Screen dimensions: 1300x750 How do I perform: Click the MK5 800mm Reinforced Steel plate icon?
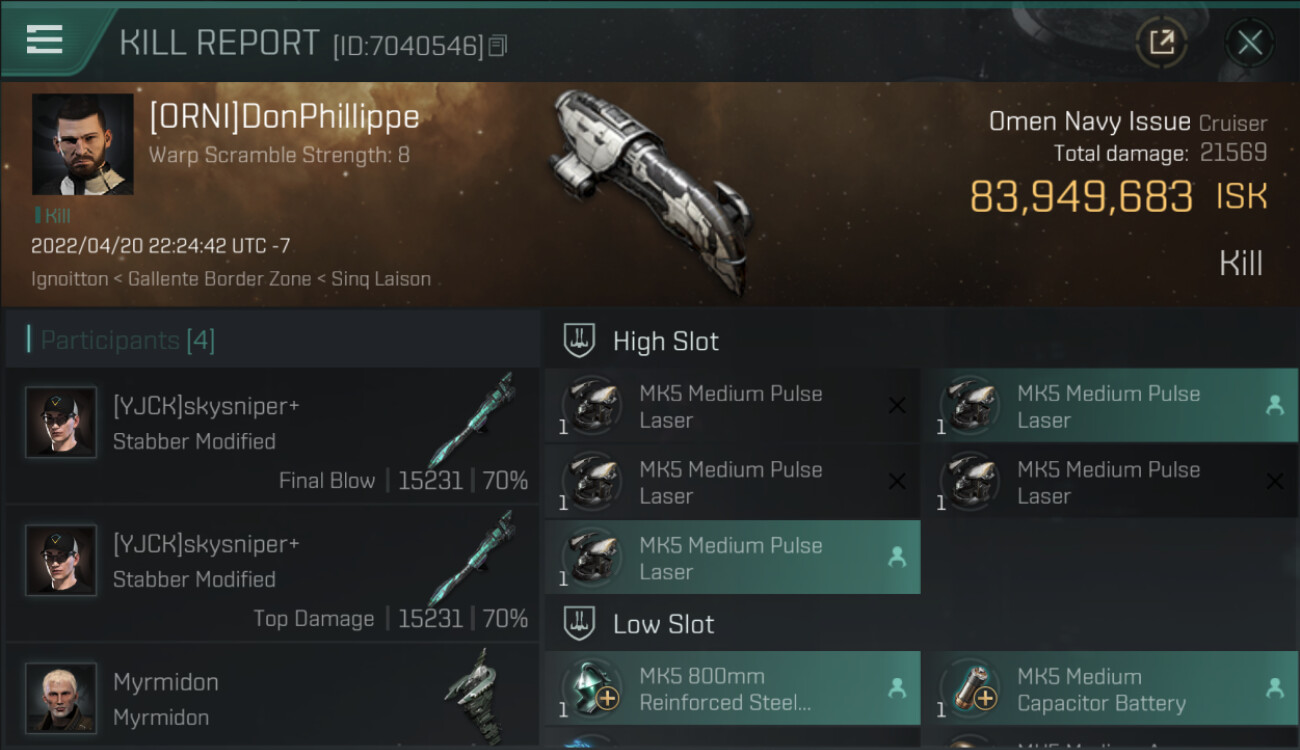click(592, 688)
